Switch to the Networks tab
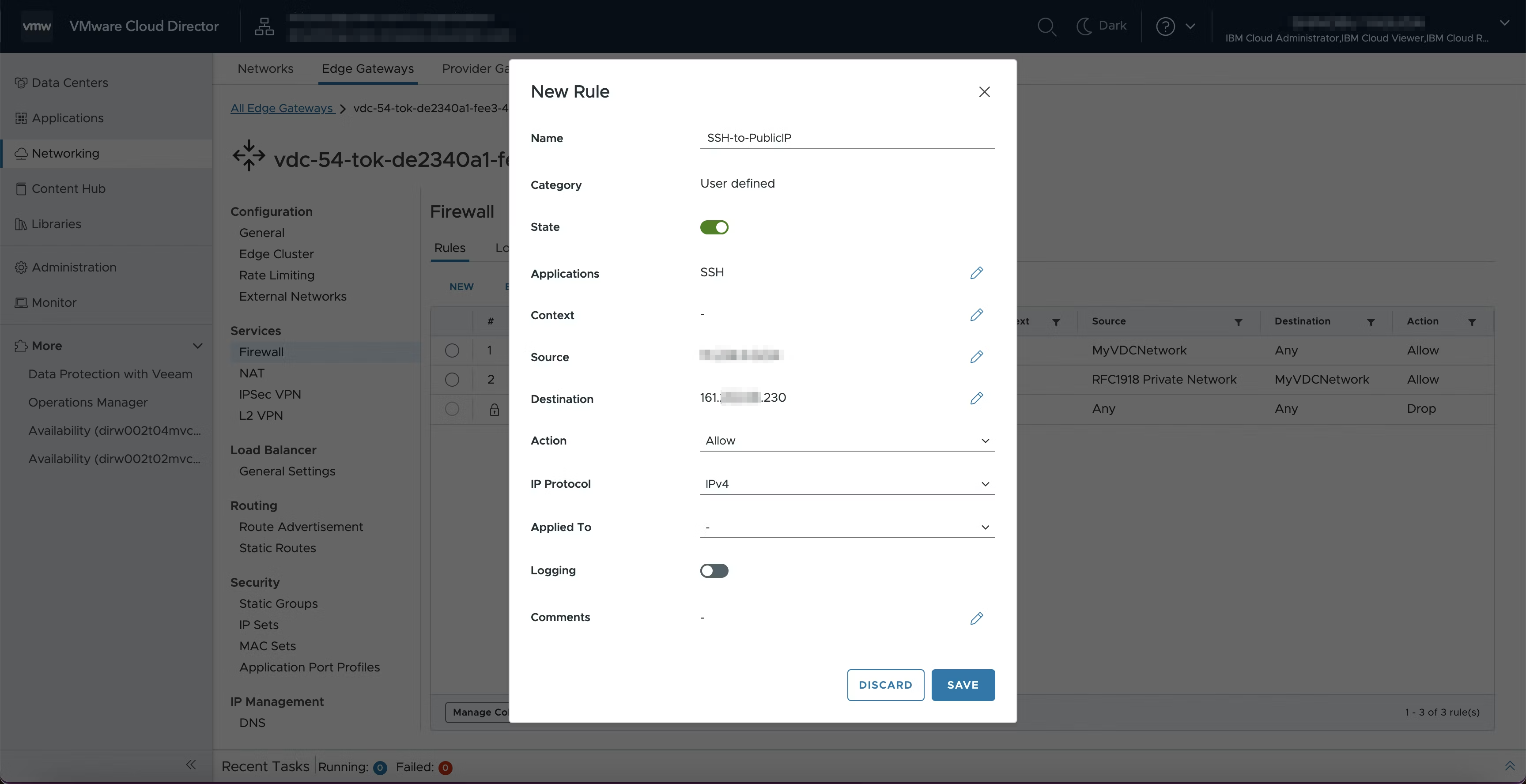Image resolution: width=1526 pixels, height=784 pixels. 265,69
